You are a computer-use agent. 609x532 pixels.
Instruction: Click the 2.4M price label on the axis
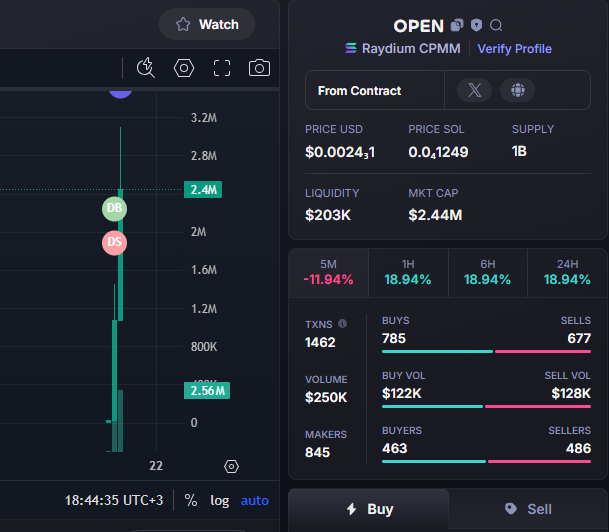(203, 190)
